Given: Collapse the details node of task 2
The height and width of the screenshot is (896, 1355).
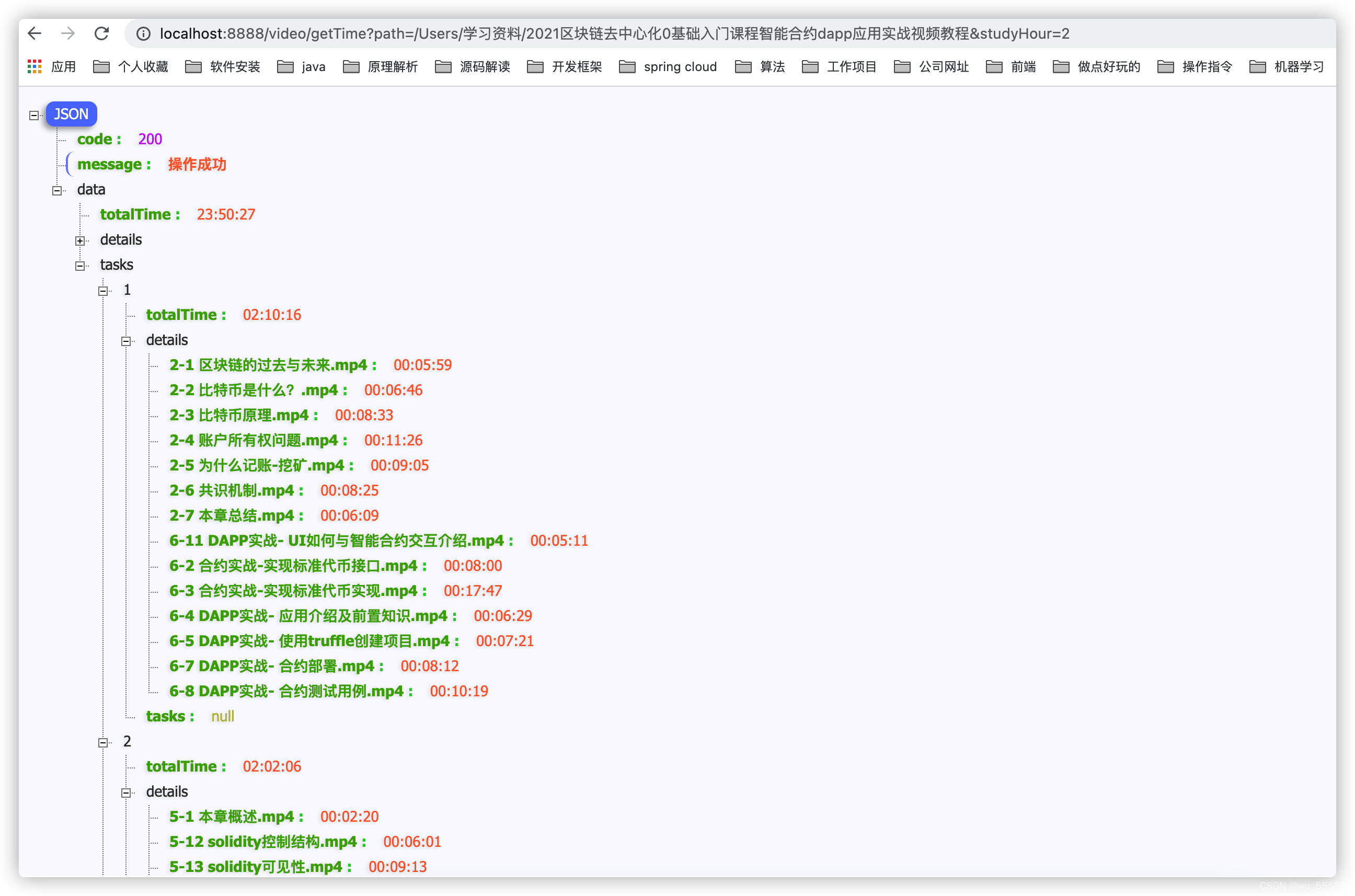Looking at the screenshot, I should pyautogui.click(x=127, y=792).
